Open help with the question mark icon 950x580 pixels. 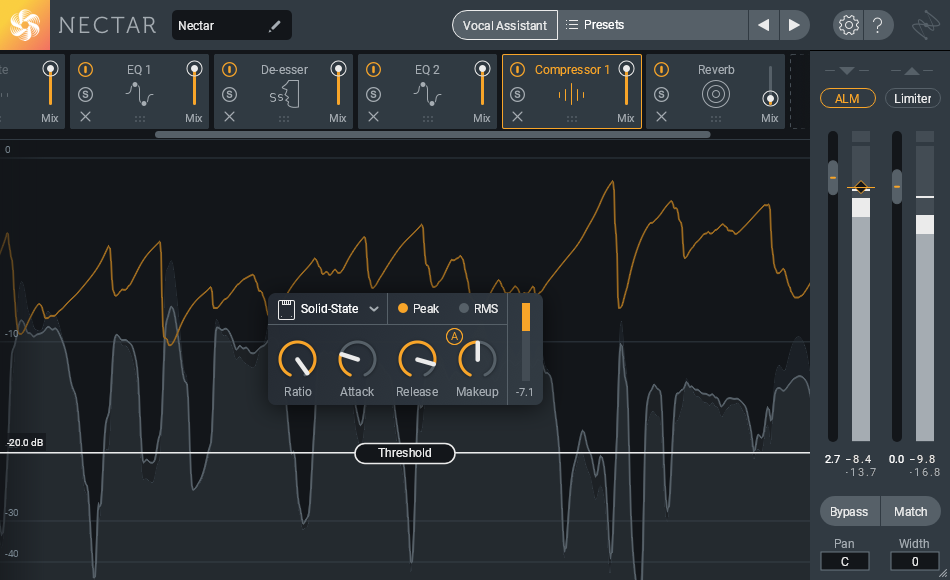pyautogui.click(x=877, y=25)
